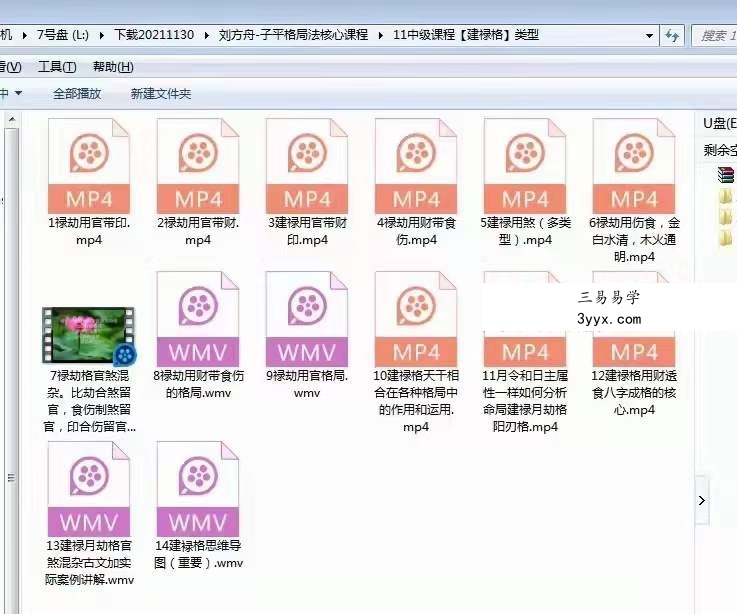Open the 工具(T) menu

click(57, 67)
